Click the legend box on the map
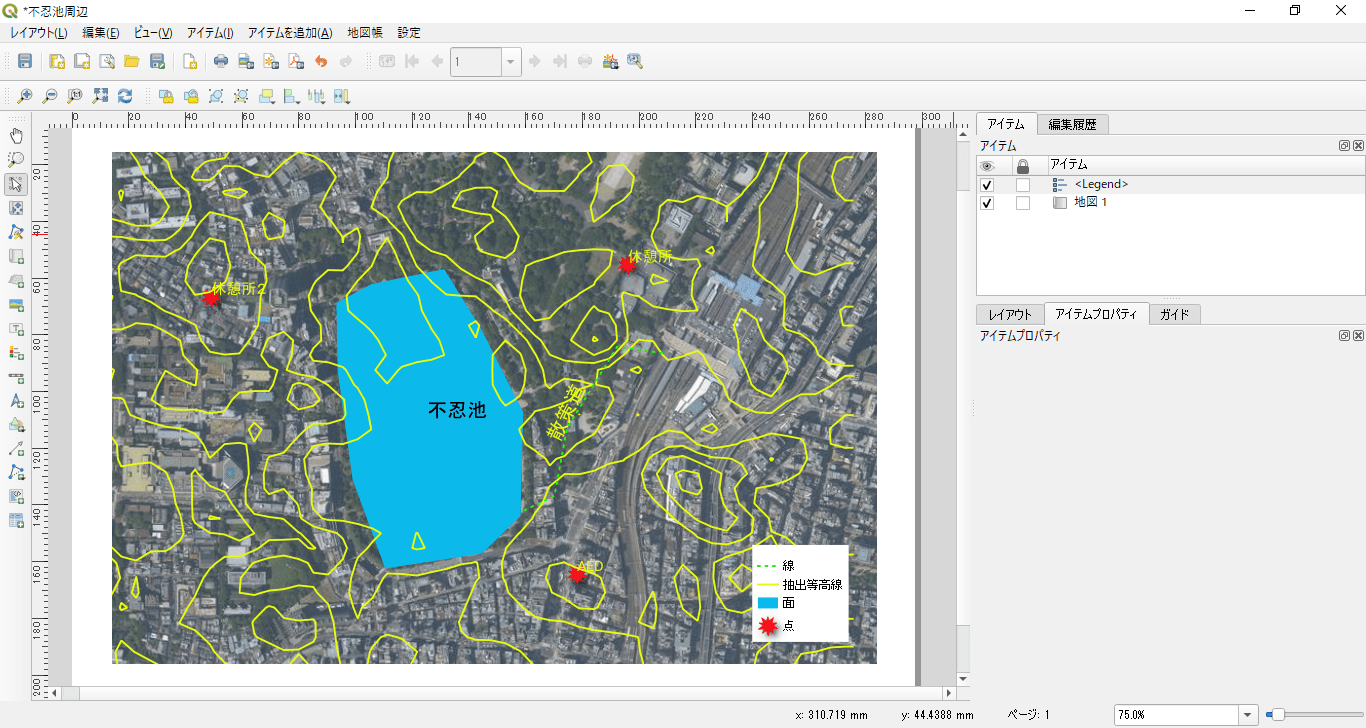The width and height of the screenshot is (1366, 728). [800, 593]
